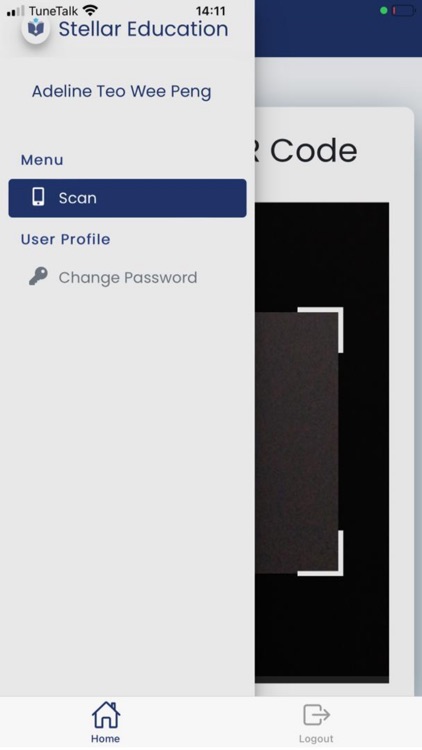Tap the battery indicator icon
Image resolution: width=422 pixels, height=750 pixels.
(x=402, y=11)
